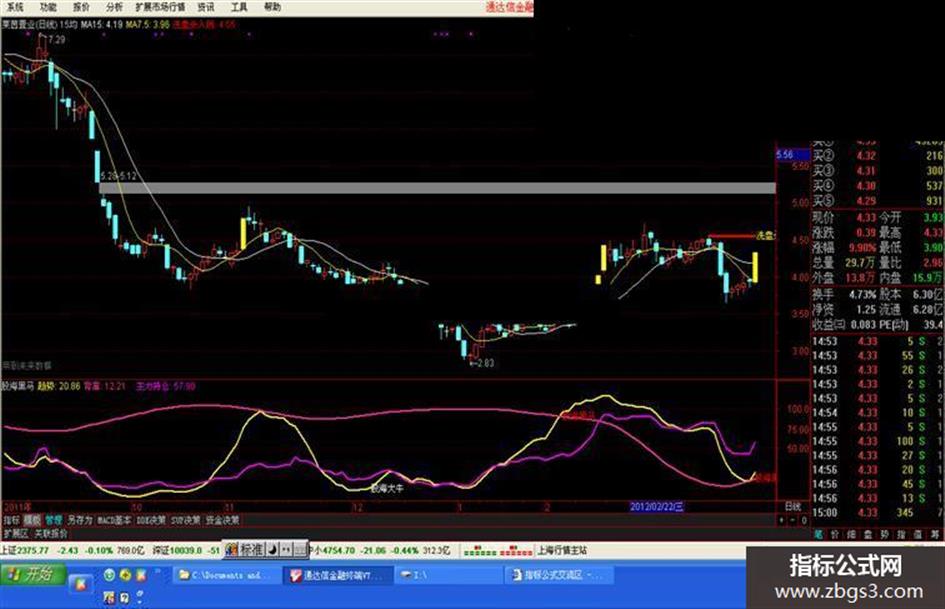Screen dimensions: 945x609
Task: Switch to the 通达信金融终端 taskbar button
Action: [x=338, y=575]
